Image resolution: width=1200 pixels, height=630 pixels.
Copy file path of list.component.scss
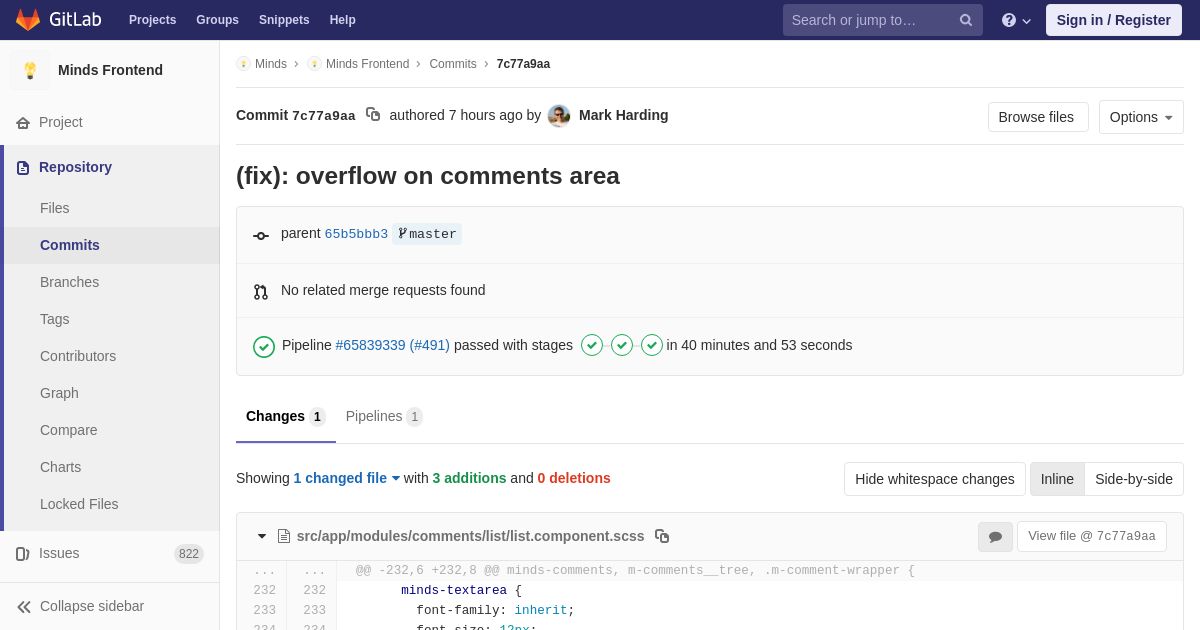tap(662, 536)
